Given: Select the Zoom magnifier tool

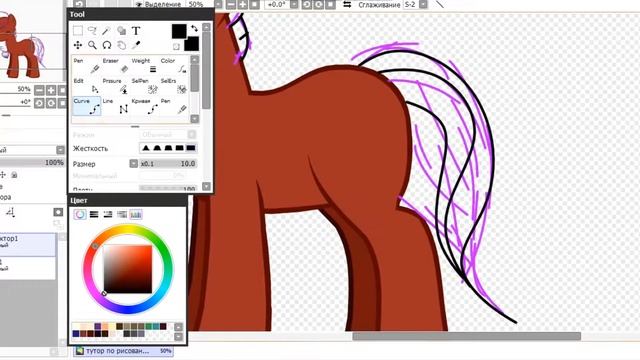Looking at the screenshot, I should 92,45.
